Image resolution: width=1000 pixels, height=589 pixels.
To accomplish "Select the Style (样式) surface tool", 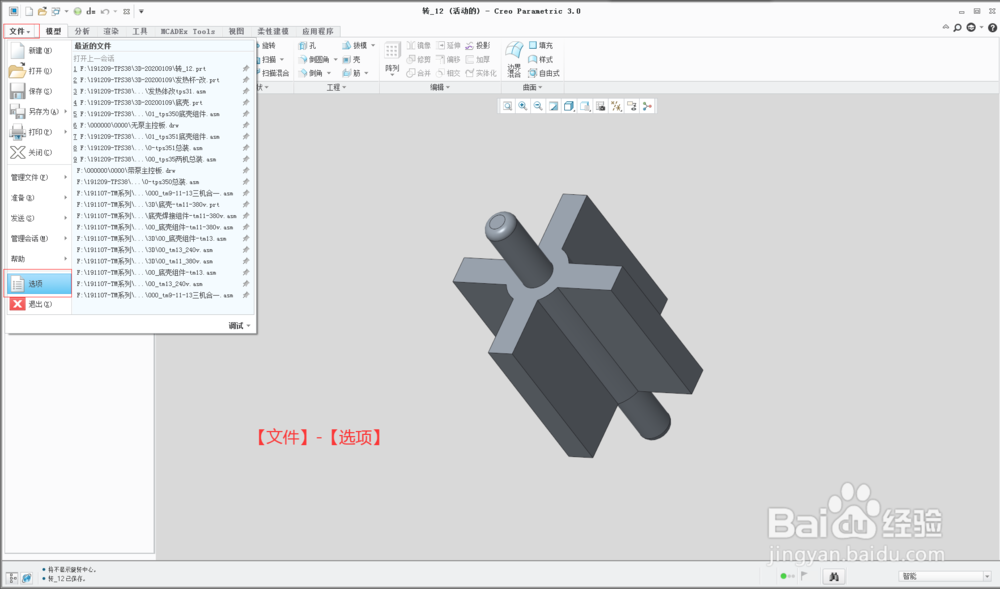I will [x=541, y=59].
